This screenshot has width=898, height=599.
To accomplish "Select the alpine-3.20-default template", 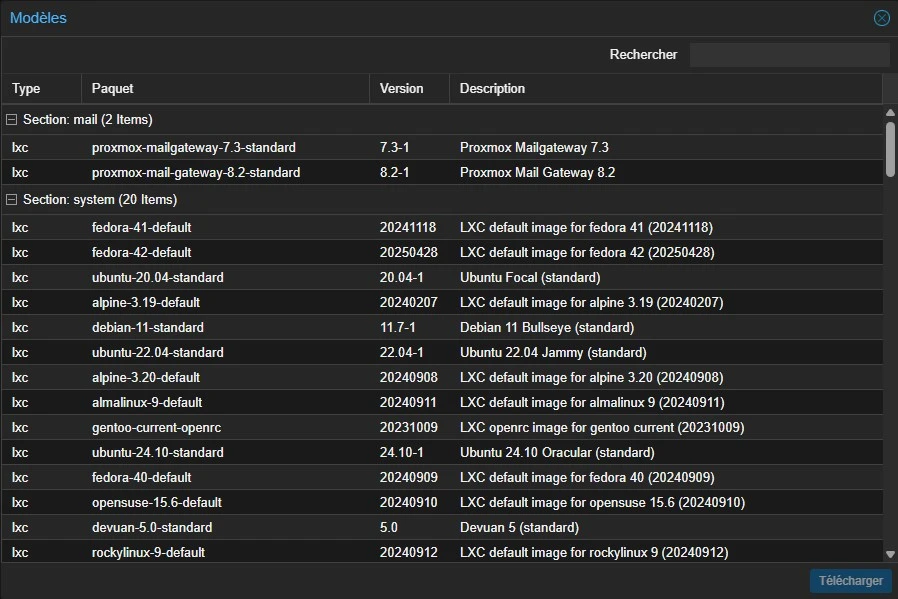I will (442, 377).
